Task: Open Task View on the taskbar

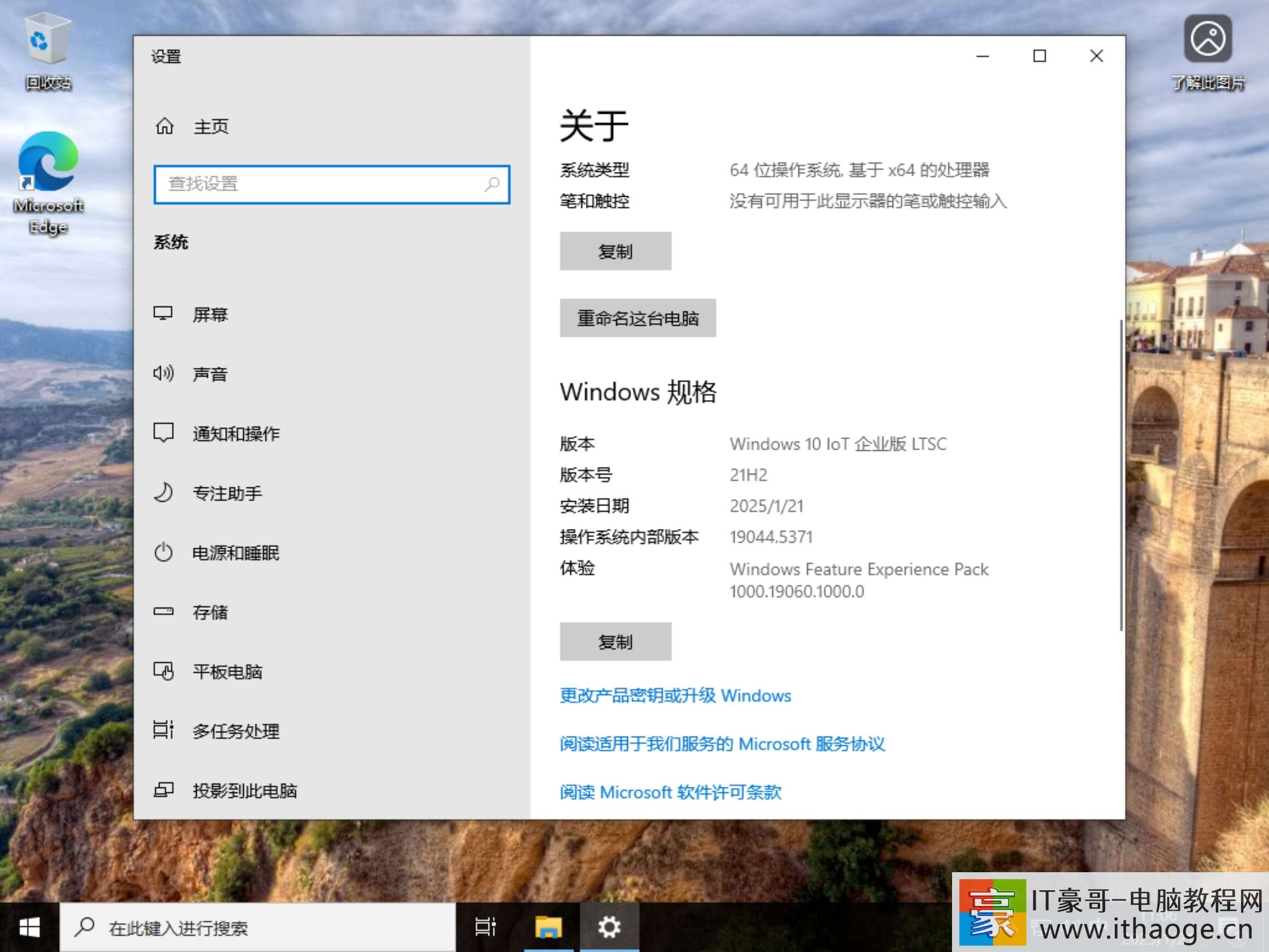Action: coord(485,927)
